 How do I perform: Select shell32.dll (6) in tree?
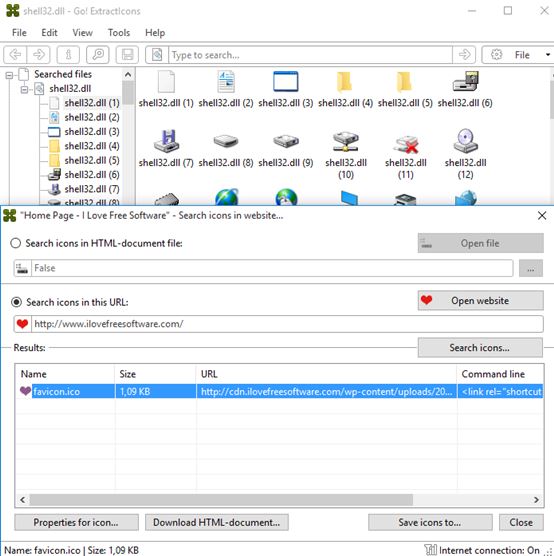(92, 174)
